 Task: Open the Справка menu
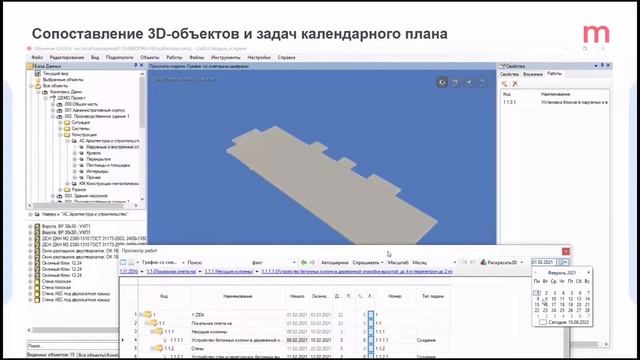coord(287,58)
